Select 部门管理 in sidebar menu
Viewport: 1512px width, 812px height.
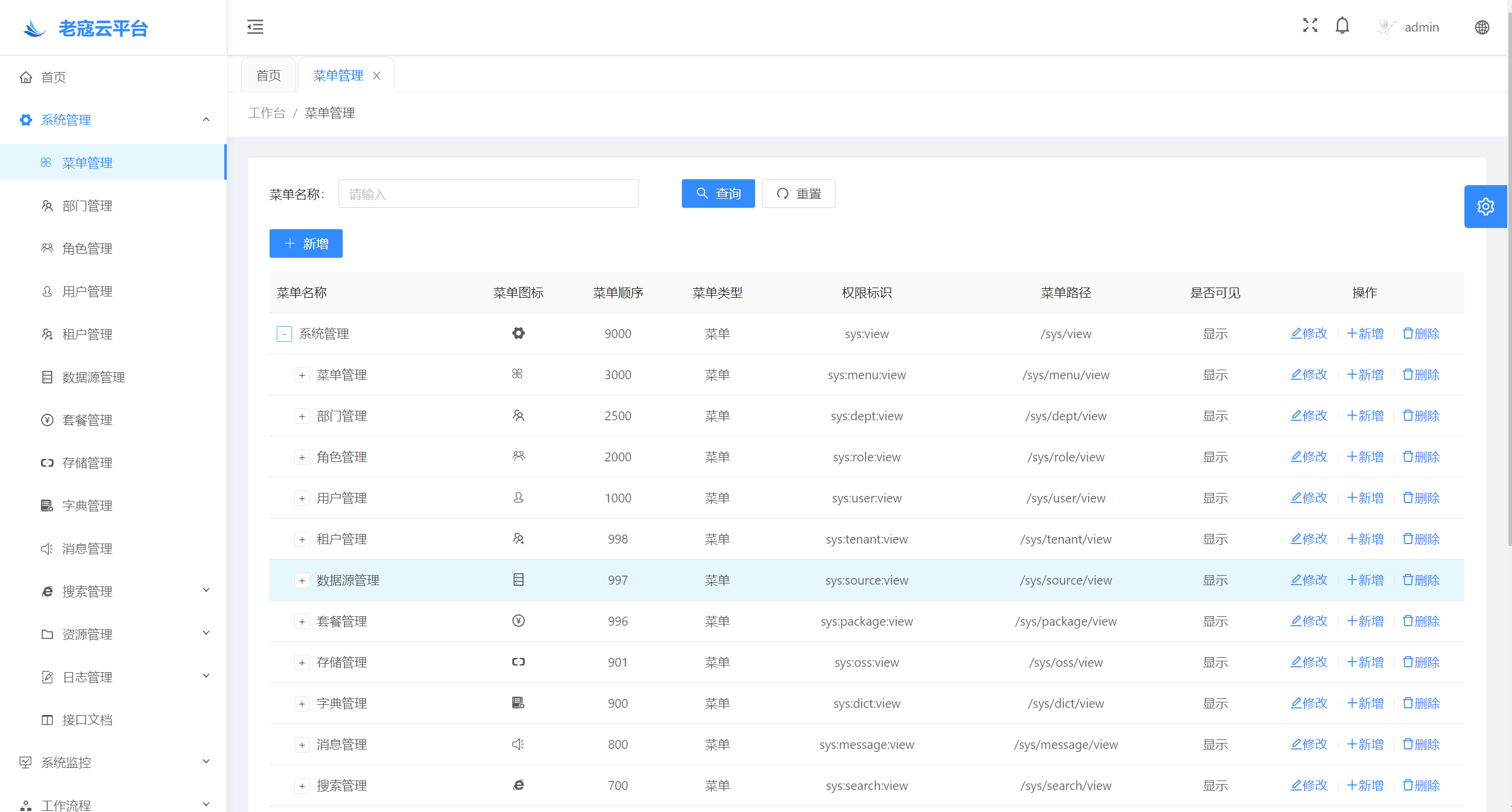tap(87, 206)
